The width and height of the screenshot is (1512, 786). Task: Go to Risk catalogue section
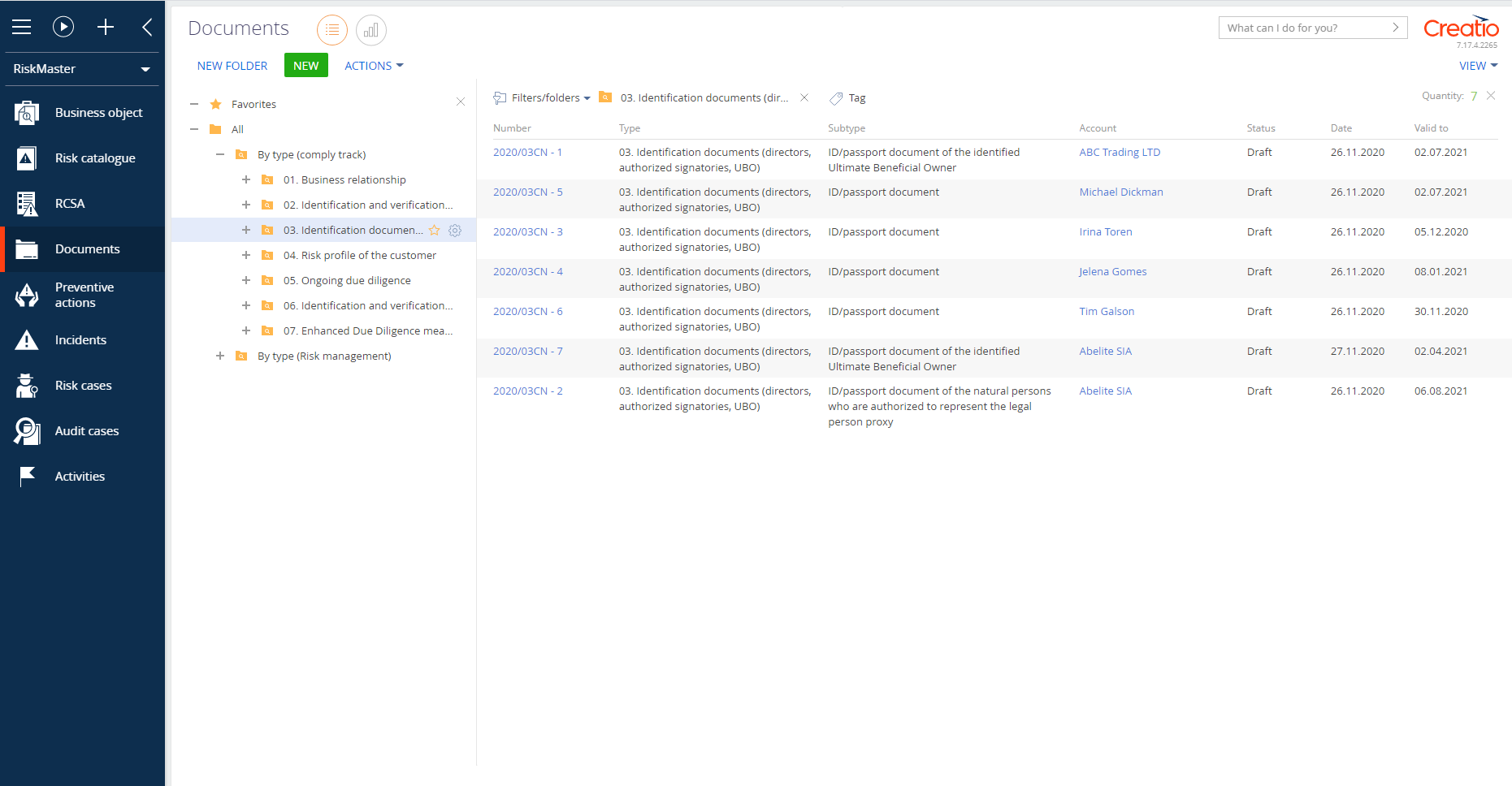coord(94,158)
